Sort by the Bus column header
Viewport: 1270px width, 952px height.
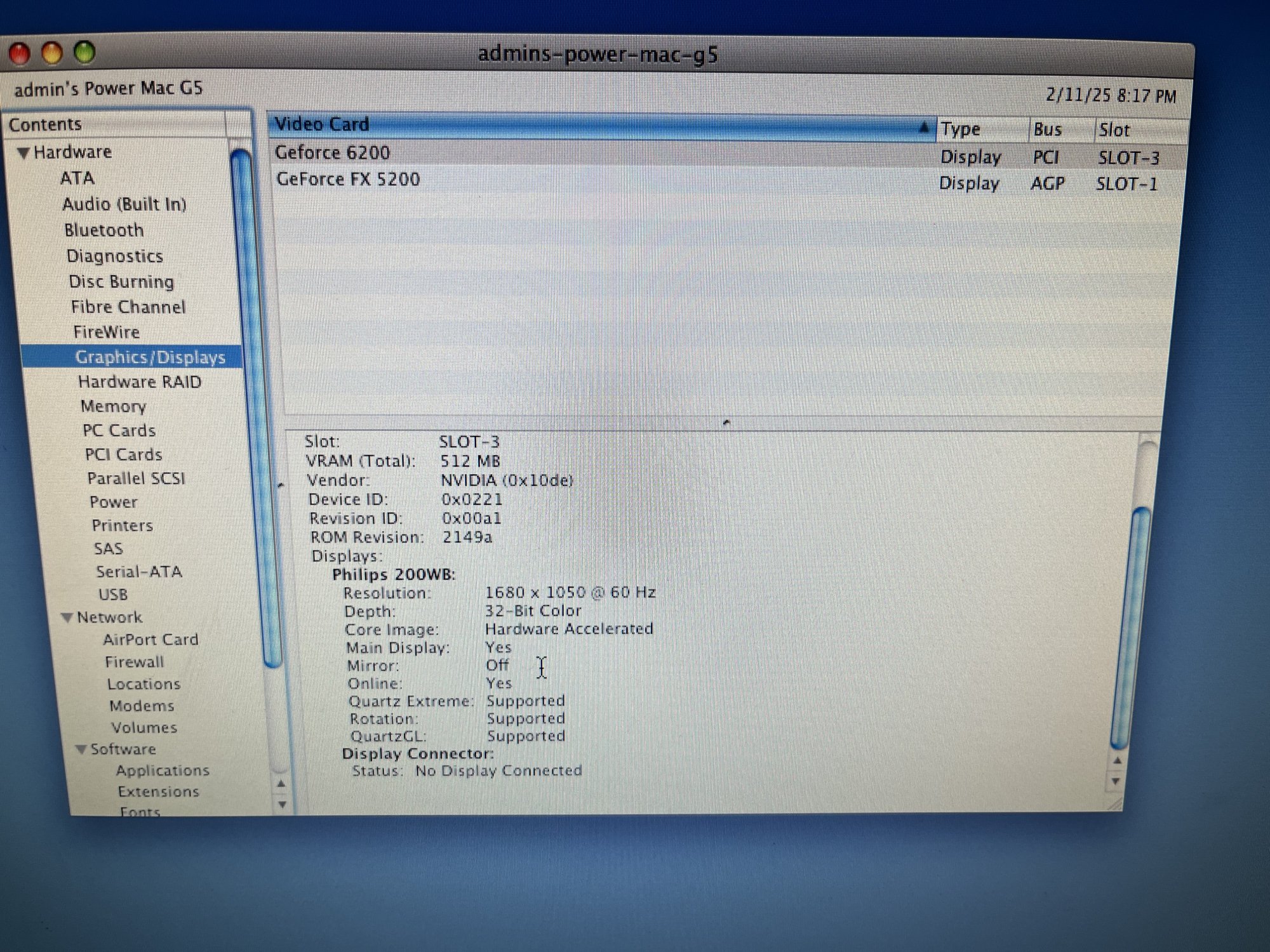point(1062,130)
